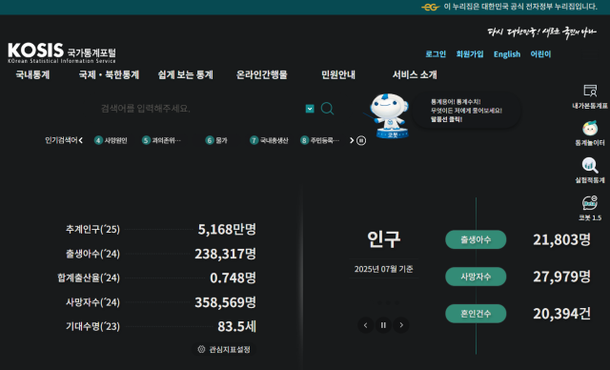
Task: Open the 내가본통계표 sidebar icon
Action: click(x=590, y=96)
